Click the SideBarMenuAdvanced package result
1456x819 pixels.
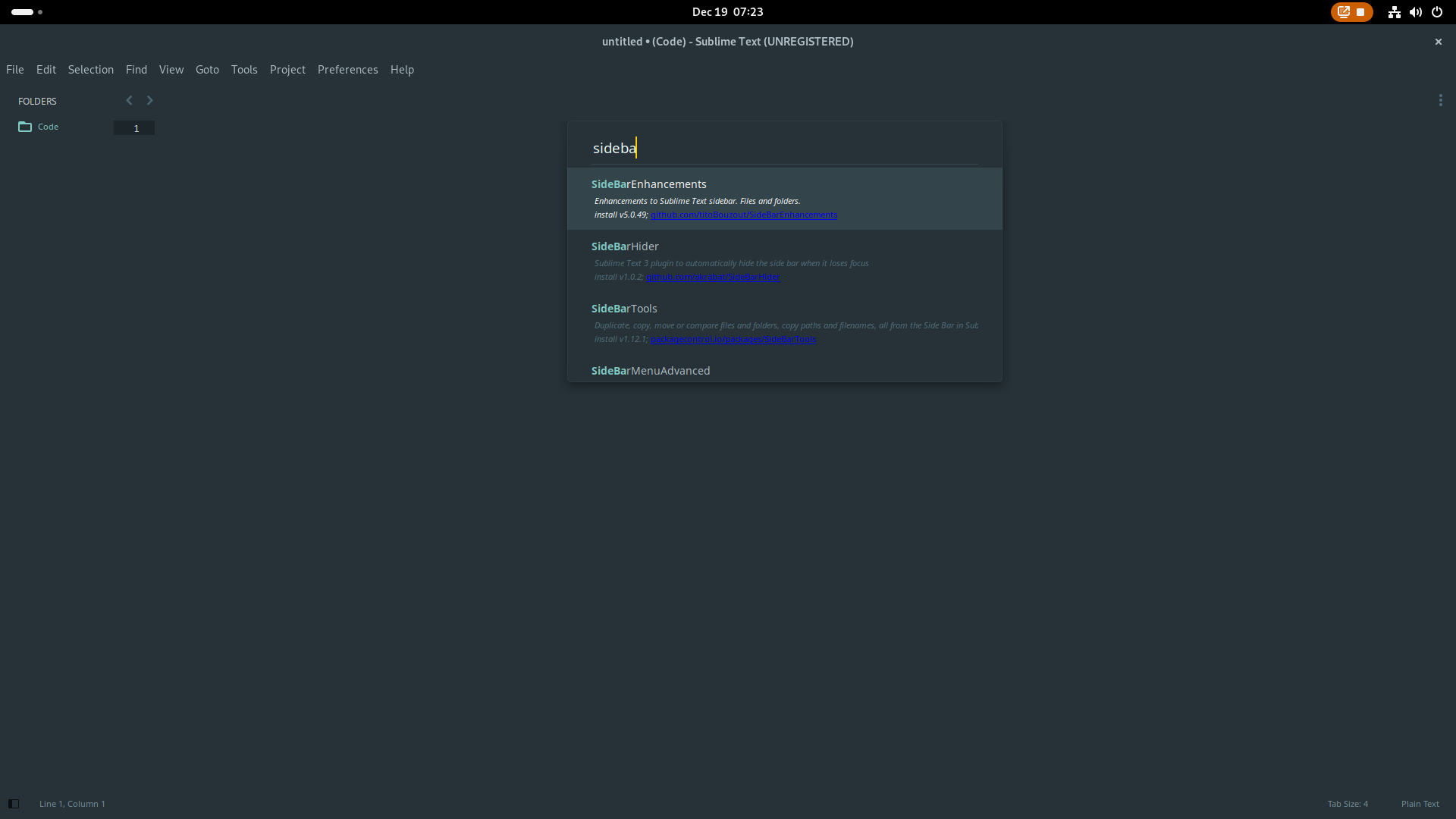pyautogui.click(x=650, y=370)
